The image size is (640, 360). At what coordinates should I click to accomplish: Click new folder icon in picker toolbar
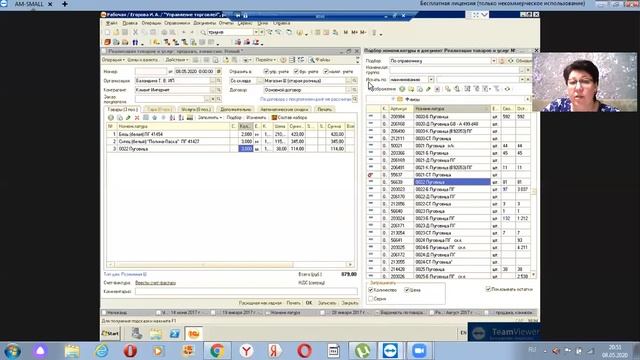pyautogui.click(x=411, y=89)
